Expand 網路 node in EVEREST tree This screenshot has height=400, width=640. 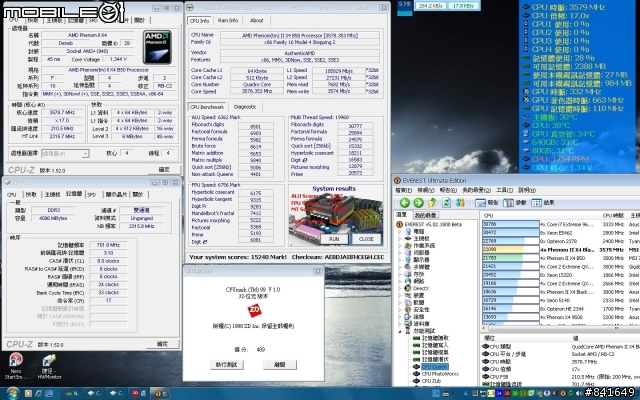(400, 281)
